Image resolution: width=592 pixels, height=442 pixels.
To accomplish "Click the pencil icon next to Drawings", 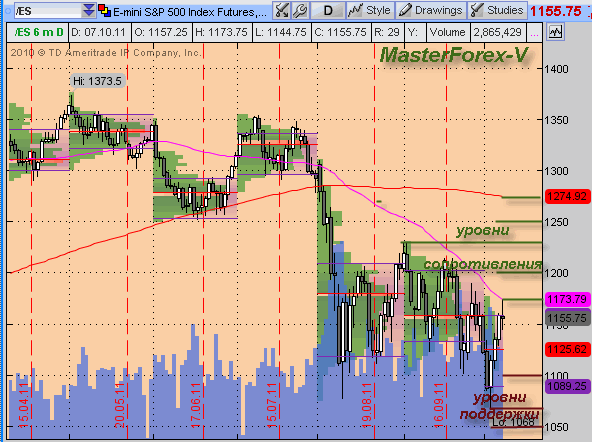I will [405, 11].
